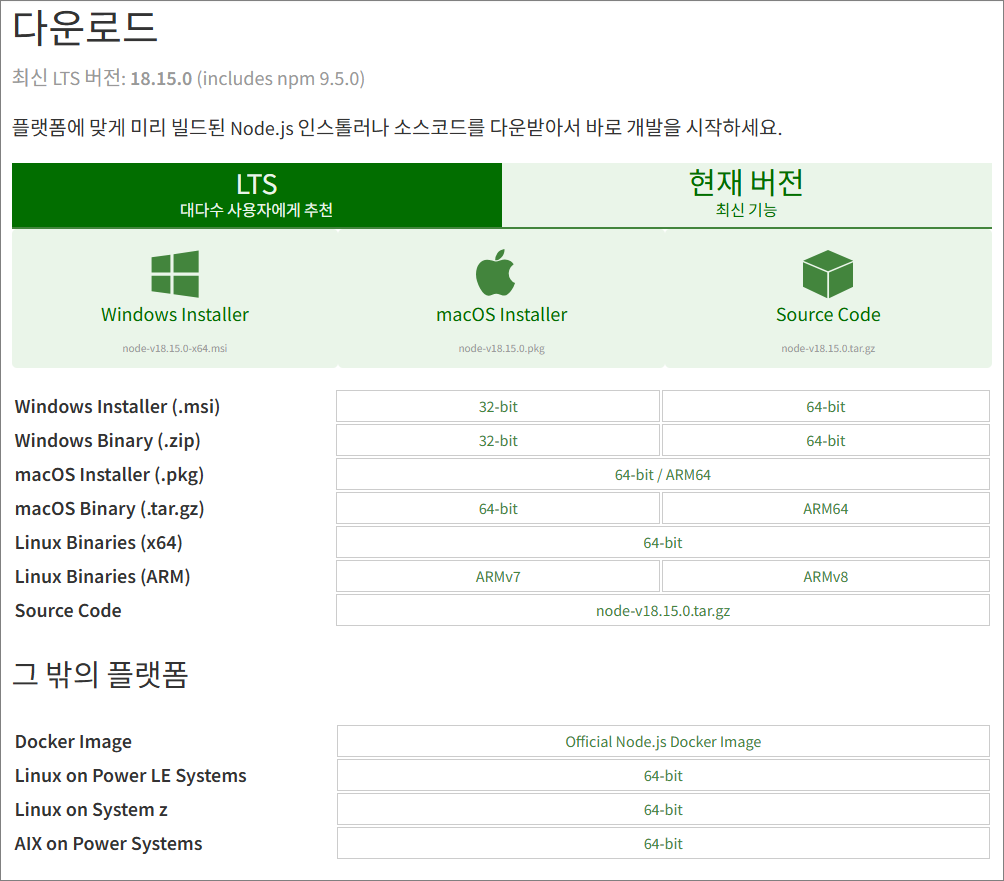
Task: Switch to the 현재 버전 tab
Action: (747, 195)
